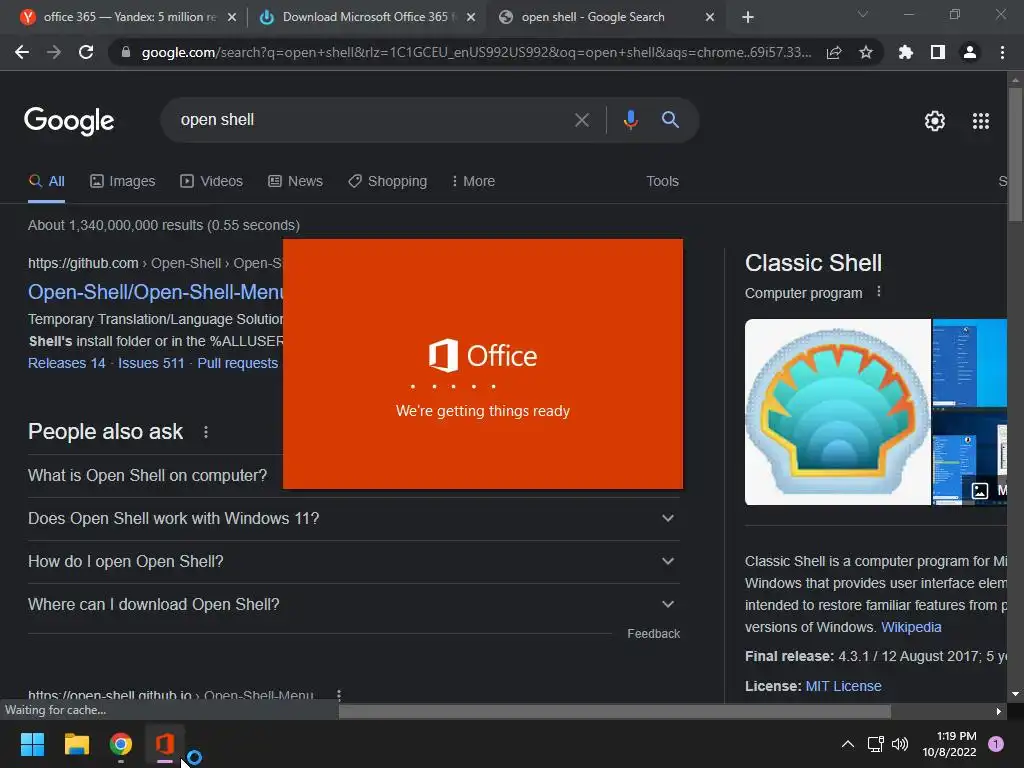Open network status tray icon
Image resolution: width=1024 pixels, height=768 pixels.
(875, 744)
